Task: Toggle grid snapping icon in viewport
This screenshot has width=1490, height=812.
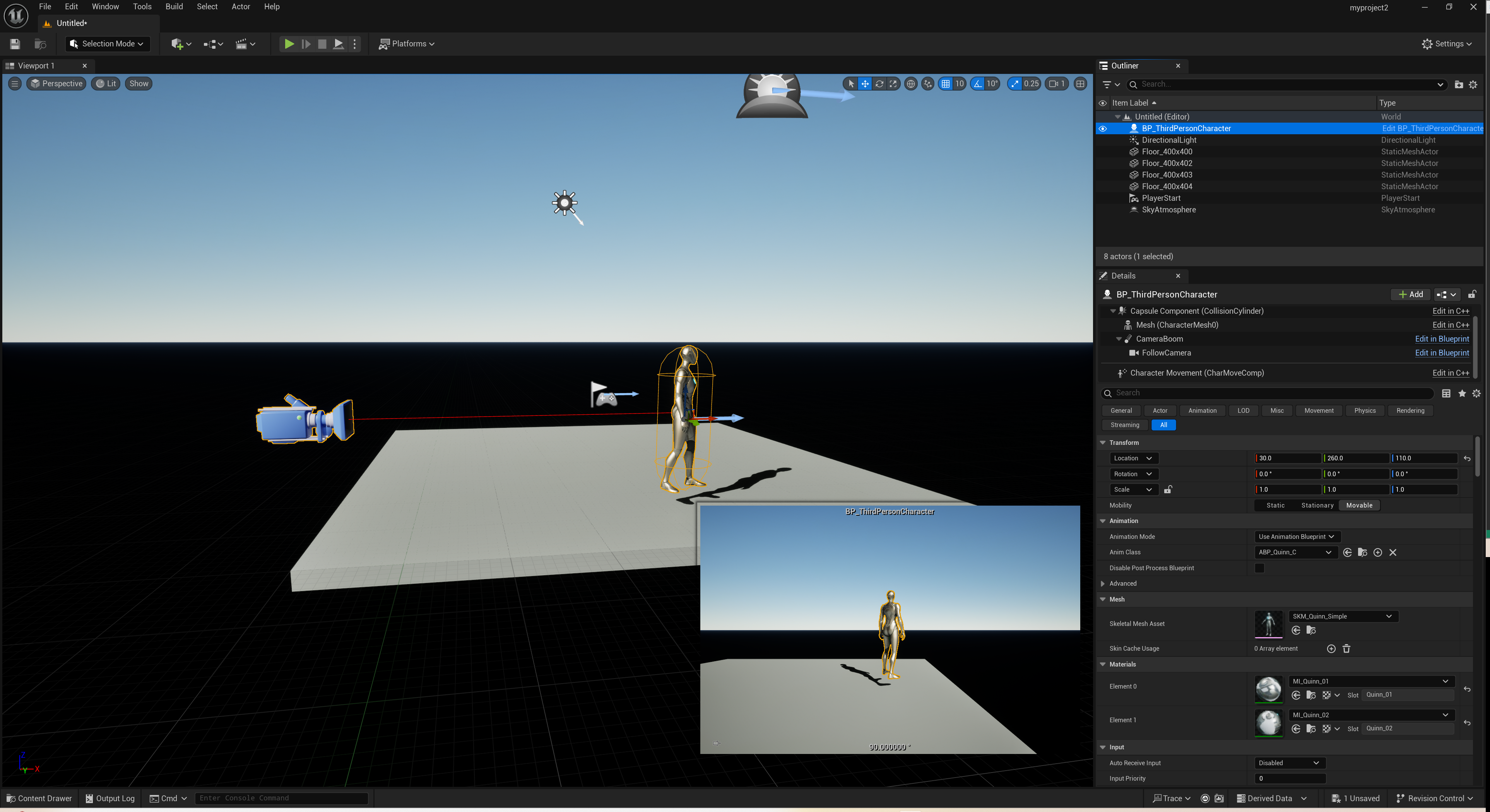Action: click(945, 84)
